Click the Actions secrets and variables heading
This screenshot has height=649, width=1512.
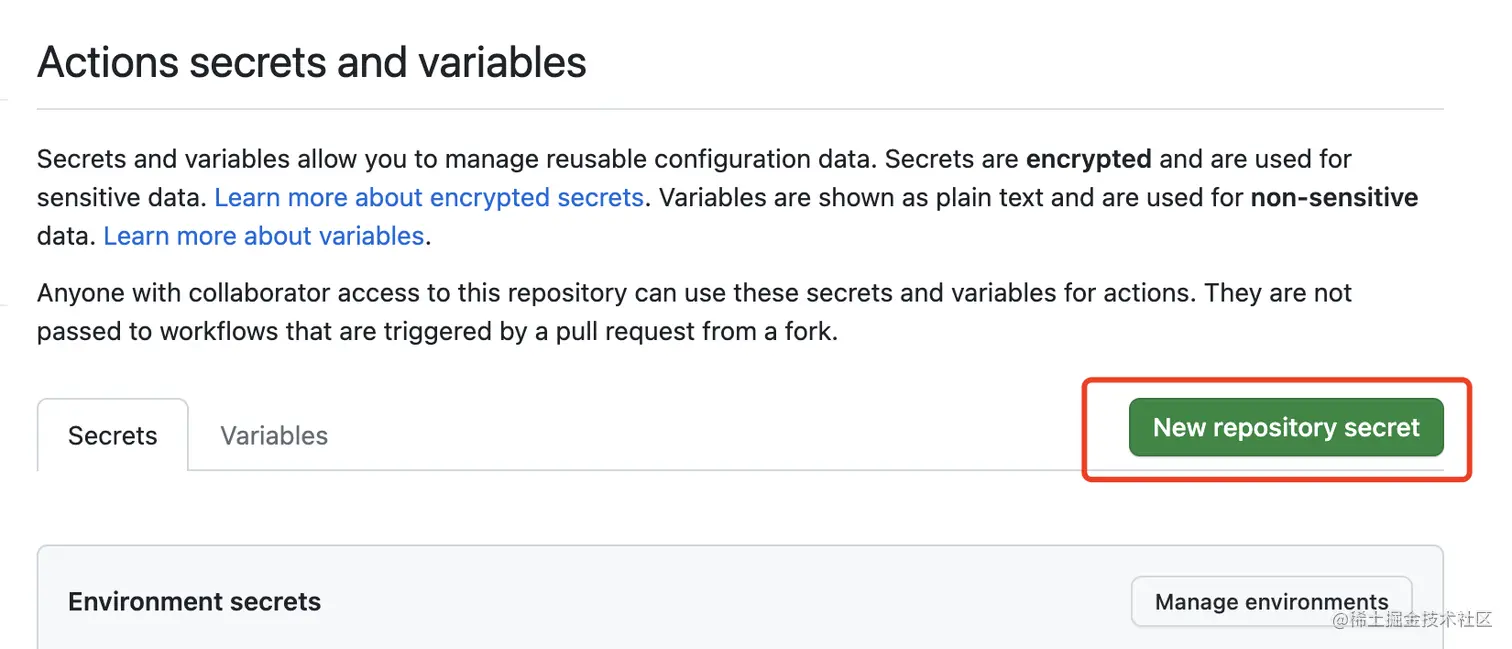pyautogui.click(x=312, y=63)
